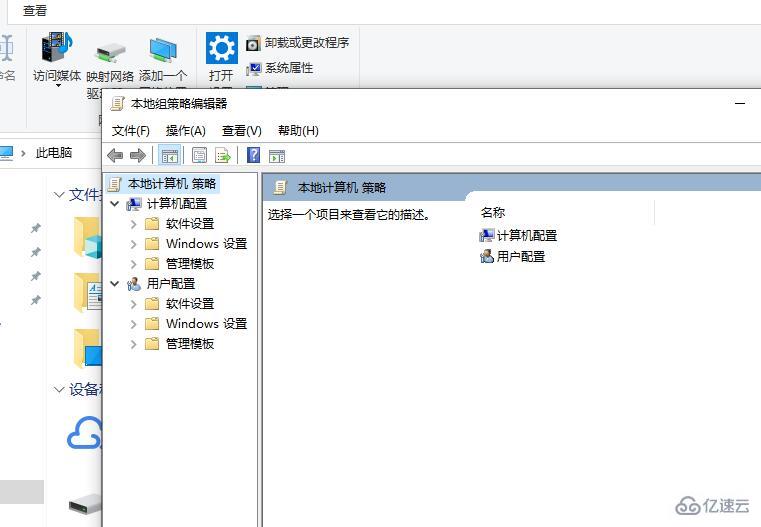
Task: Collapse the 设备 group in File Explorer
Action: [59, 389]
